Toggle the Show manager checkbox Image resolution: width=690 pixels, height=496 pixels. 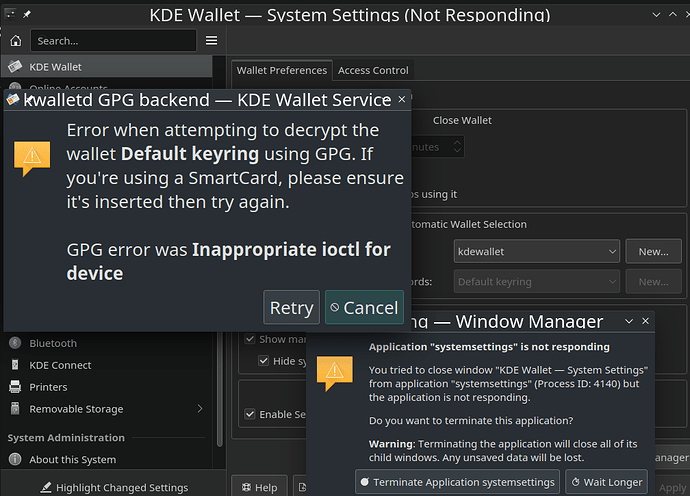pos(250,339)
